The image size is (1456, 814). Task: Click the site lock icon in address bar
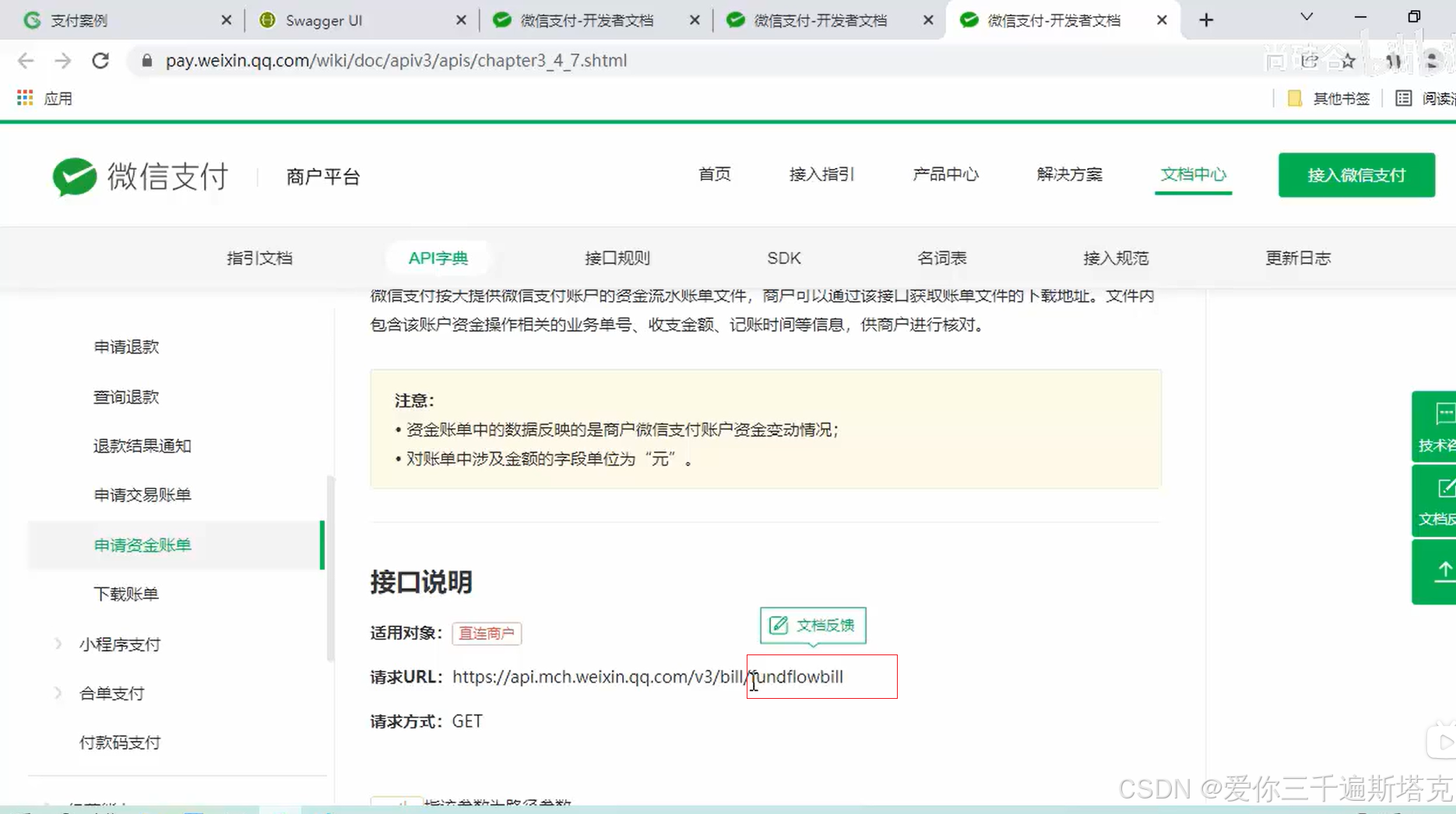pos(146,61)
